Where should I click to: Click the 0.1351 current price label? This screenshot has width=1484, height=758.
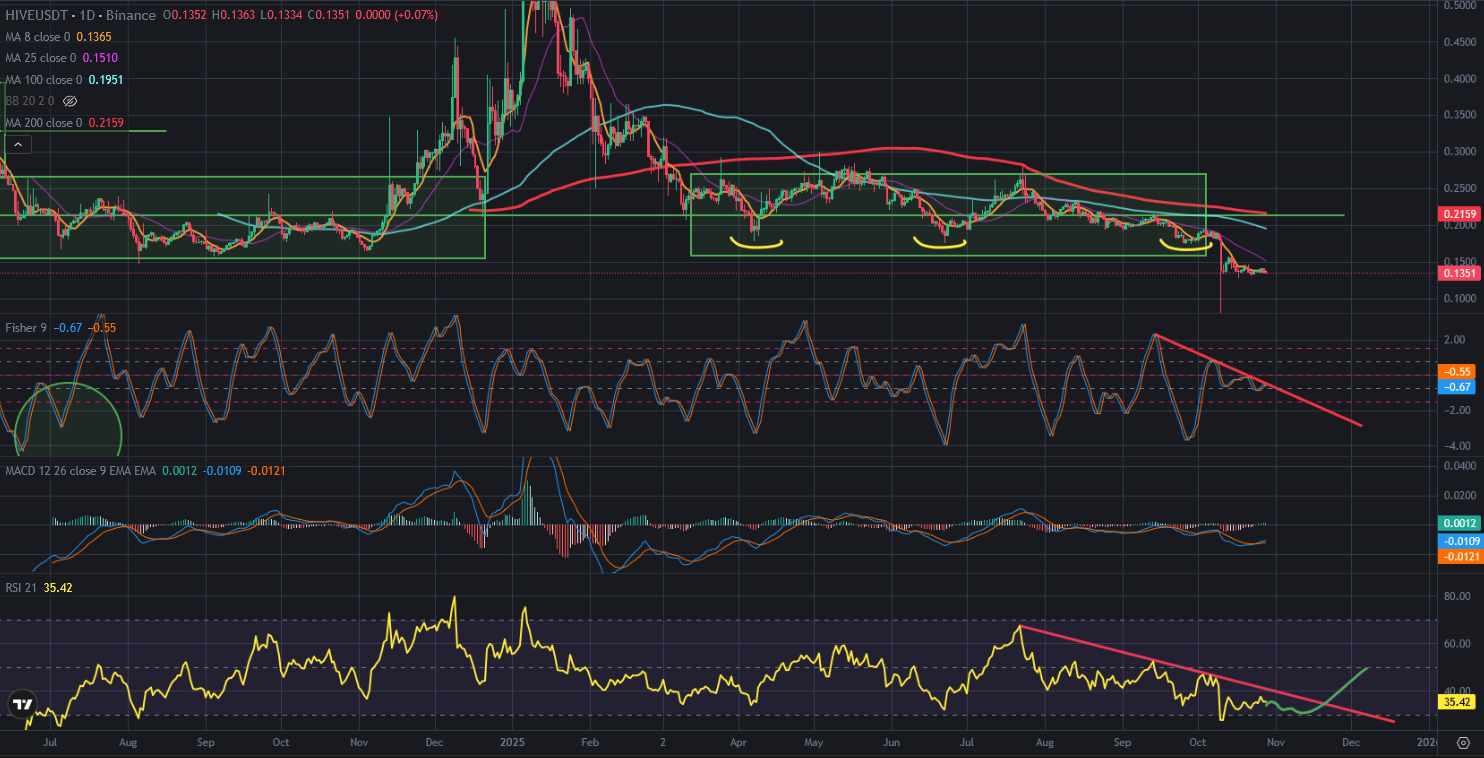click(x=1459, y=273)
